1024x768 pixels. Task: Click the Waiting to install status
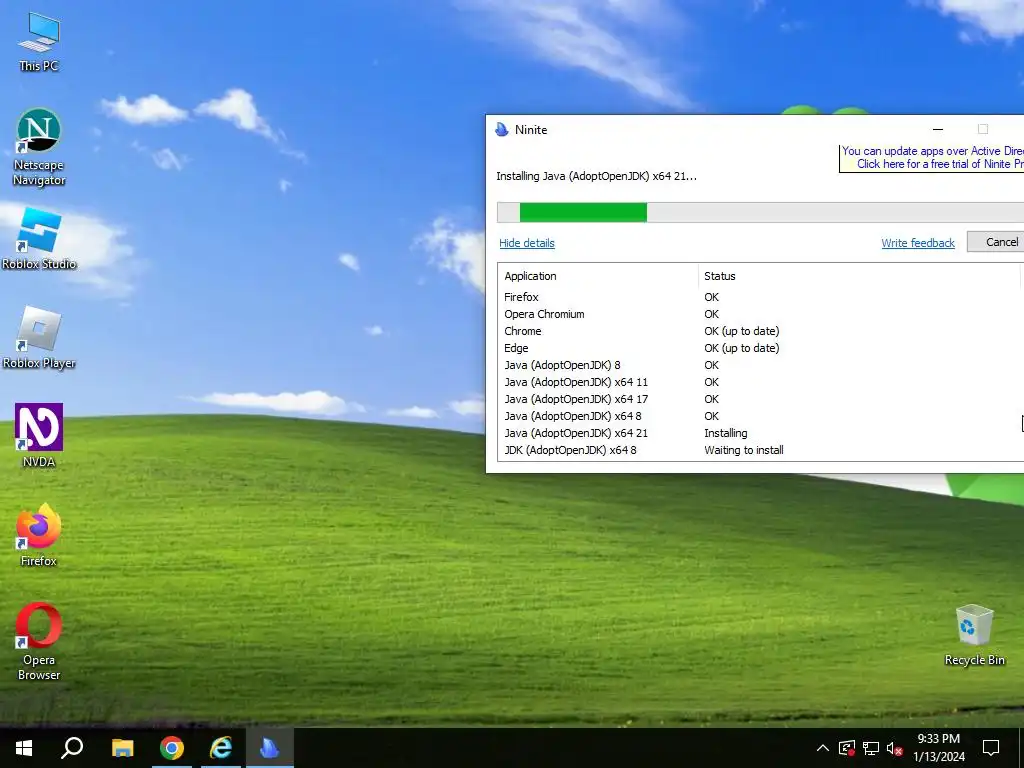pos(744,450)
